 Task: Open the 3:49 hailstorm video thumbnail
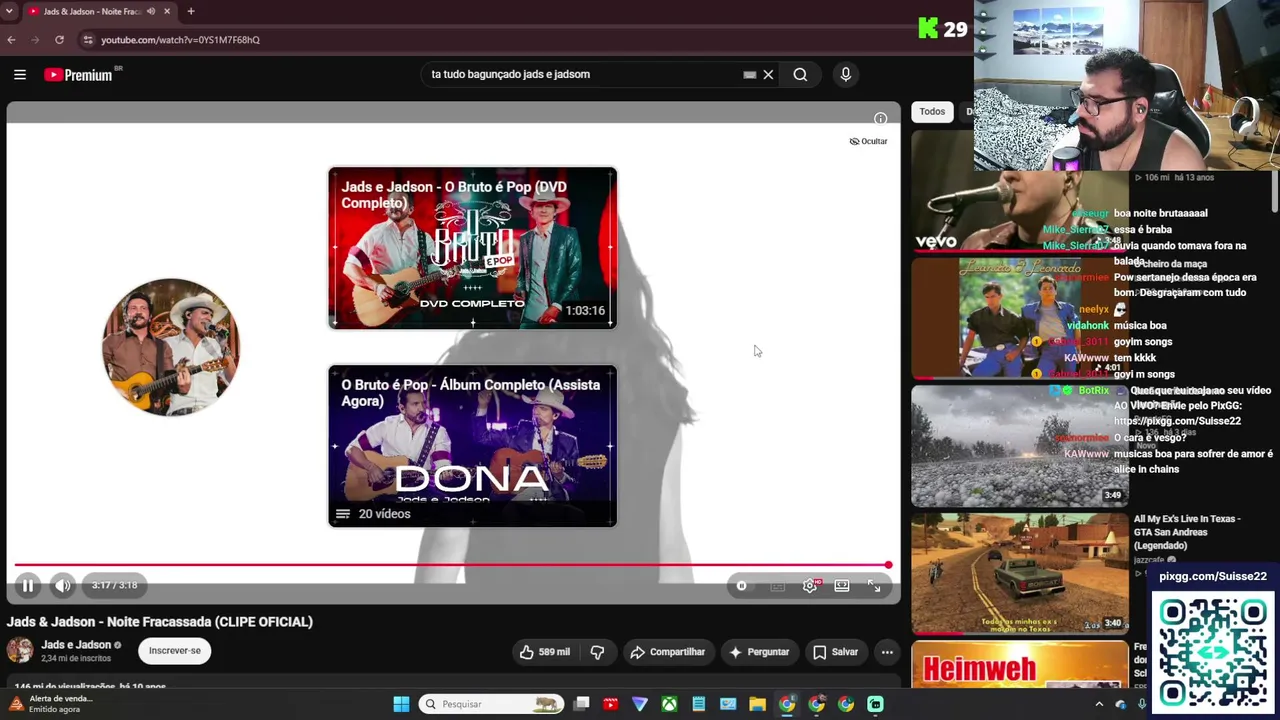pyautogui.click(x=1019, y=446)
